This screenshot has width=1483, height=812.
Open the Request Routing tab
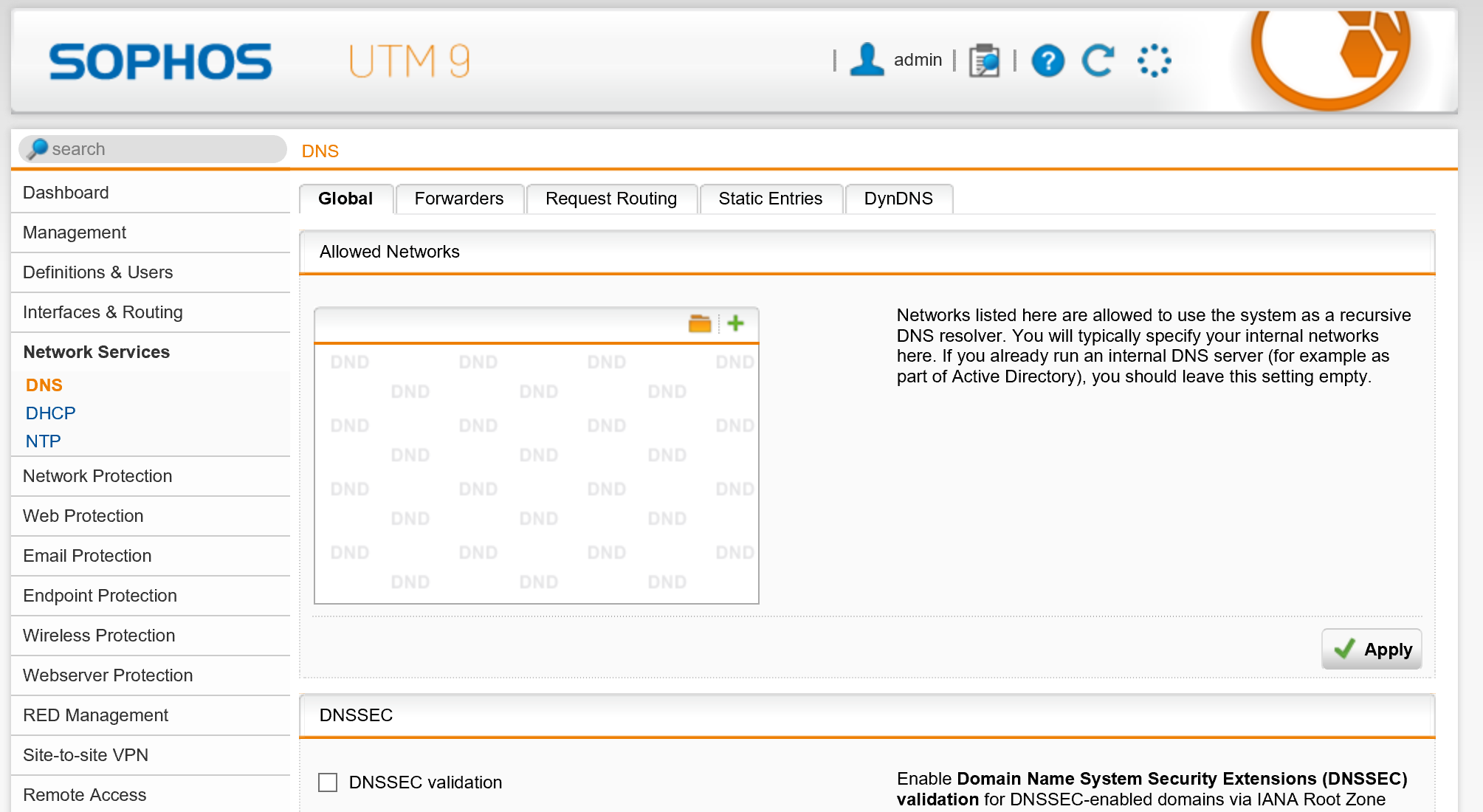611,199
